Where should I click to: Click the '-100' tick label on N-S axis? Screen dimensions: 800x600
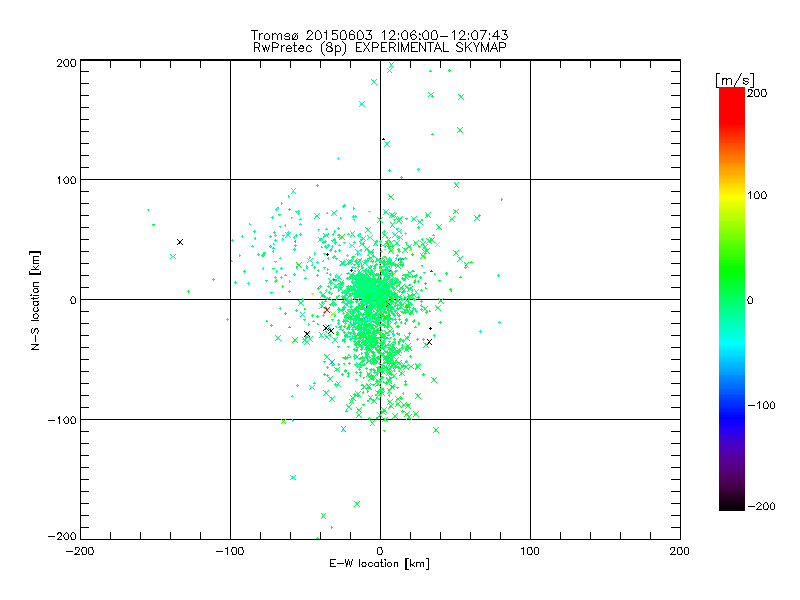pyautogui.click(x=62, y=420)
